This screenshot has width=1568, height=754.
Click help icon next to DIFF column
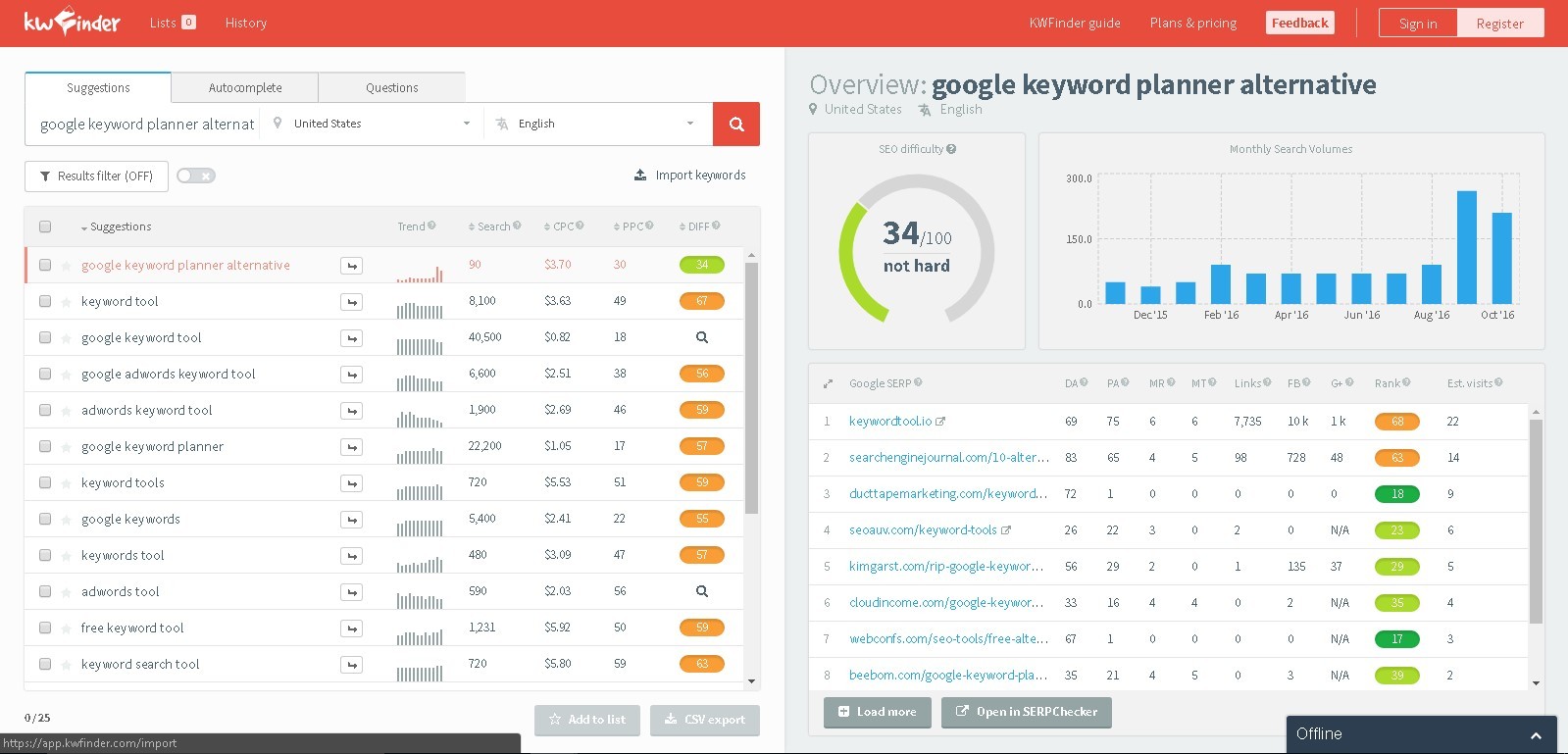coord(716,226)
